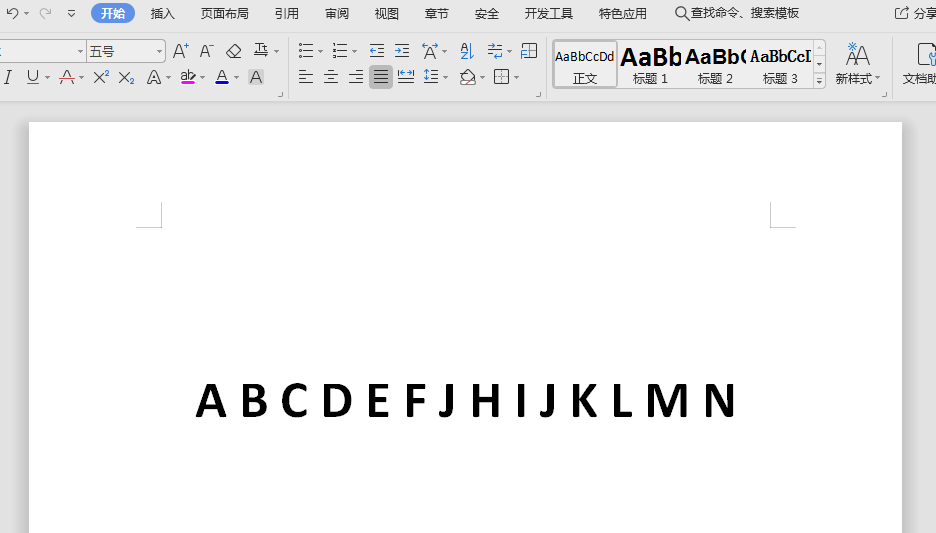Image resolution: width=936 pixels, height=533 pixels.
Task: Switch to the 开始 tab
Action: point(113,13)
